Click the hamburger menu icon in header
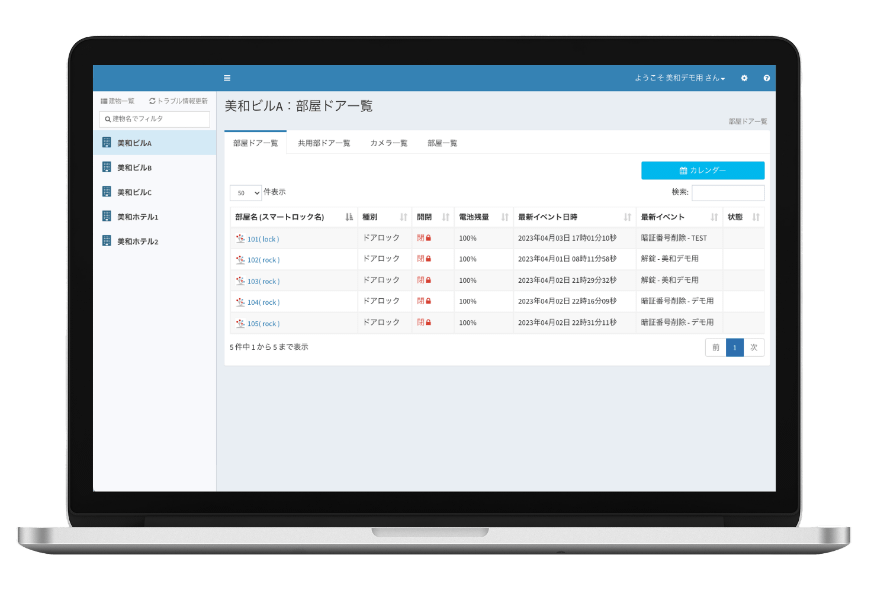This screenshot has height=600, width=872. coord(227,78)
